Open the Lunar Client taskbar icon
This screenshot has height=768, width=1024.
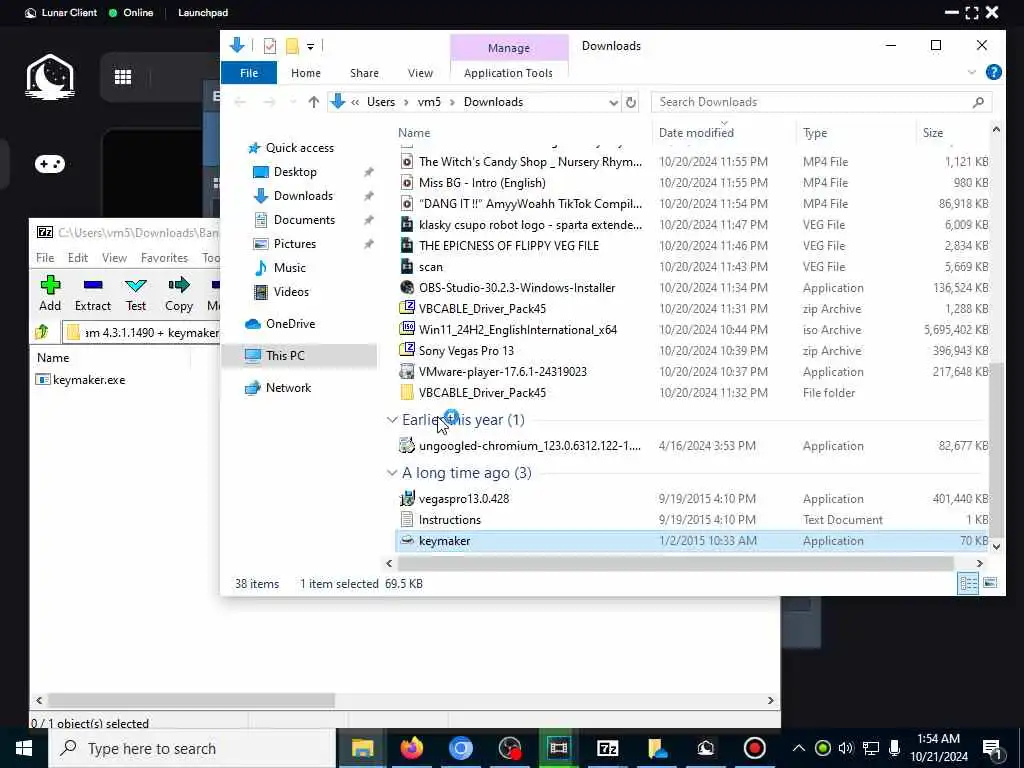[705, 748]
